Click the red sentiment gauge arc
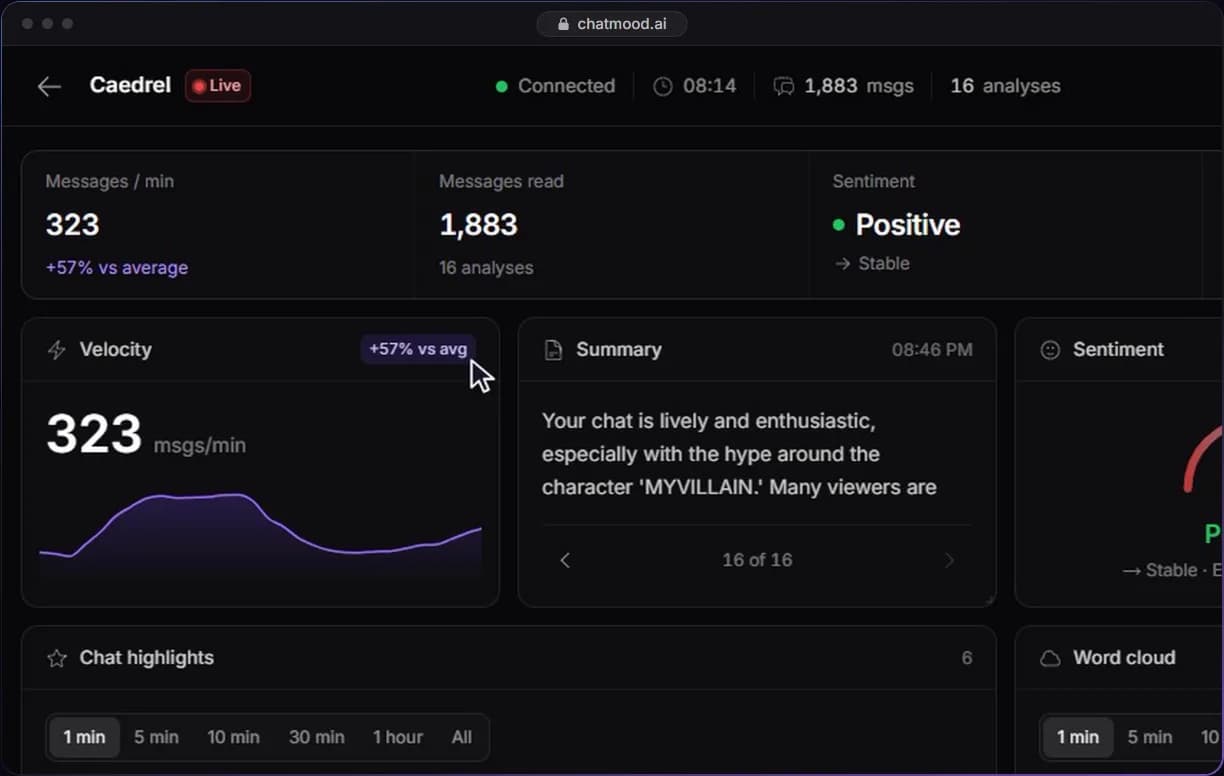1224x776 pixels. (1201, 457)
